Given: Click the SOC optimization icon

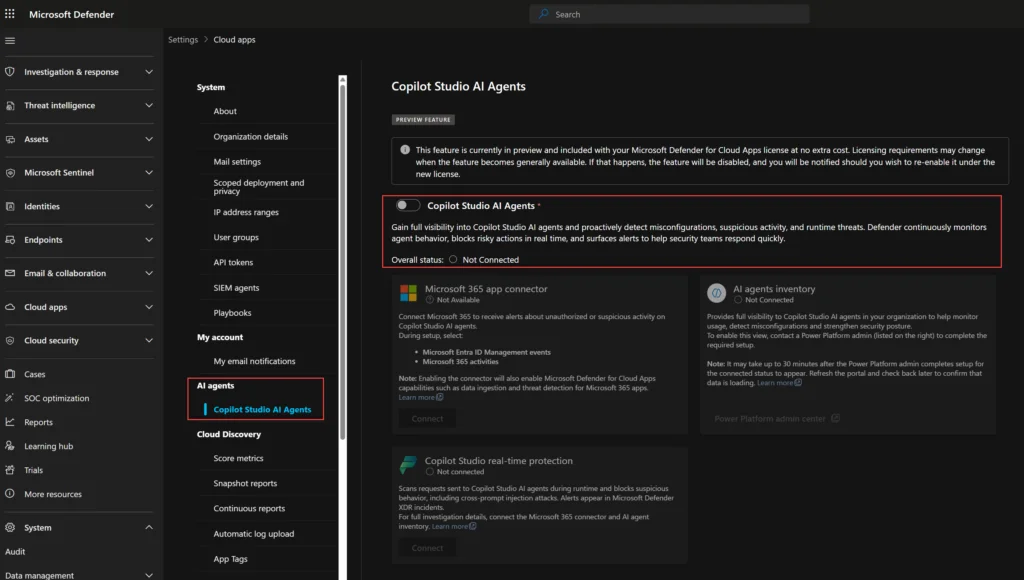Looking at the screenshot, I should (10, 398).
